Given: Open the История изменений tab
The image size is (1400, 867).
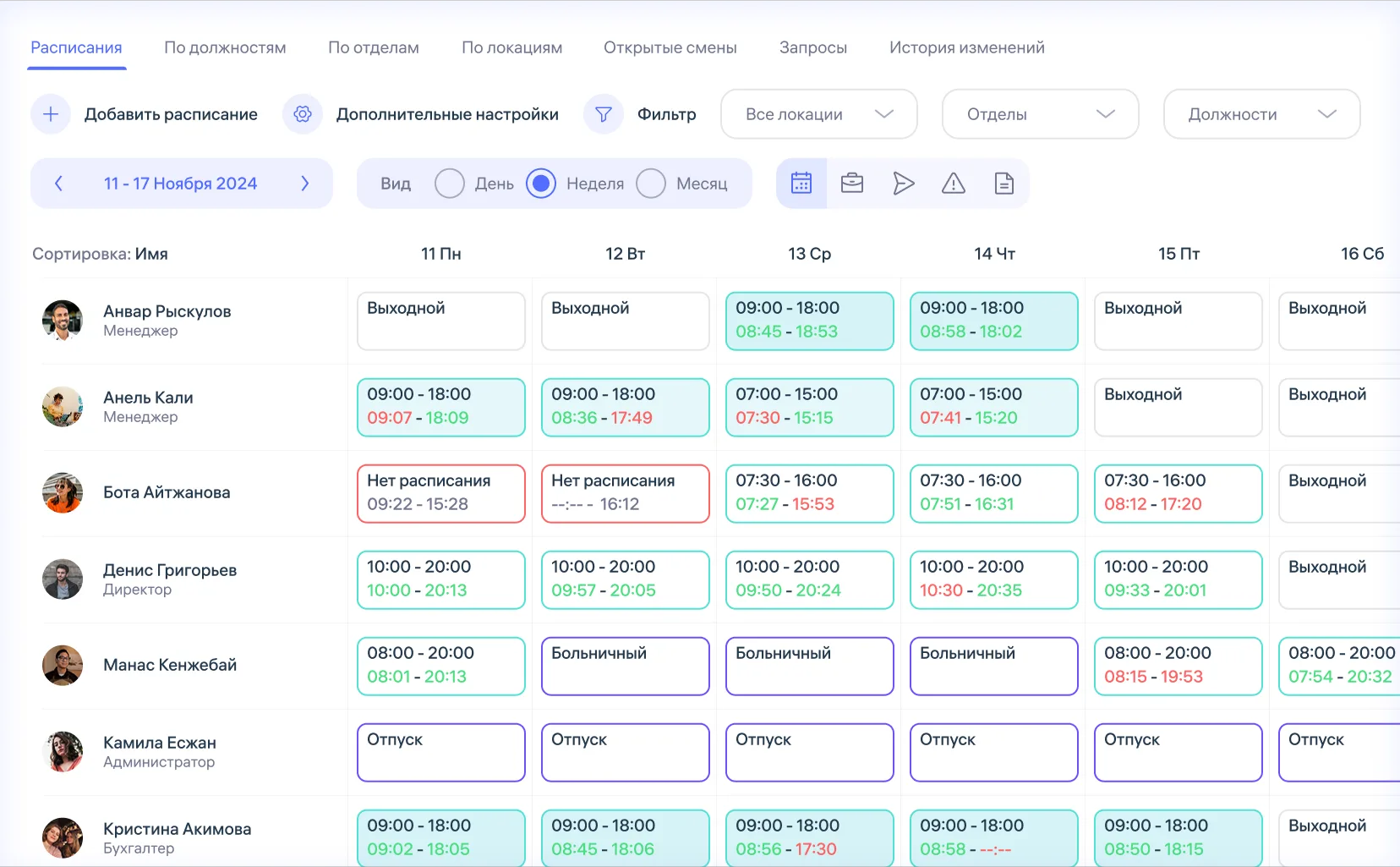Looking at the screenshot, I should [x=967, y=47].
